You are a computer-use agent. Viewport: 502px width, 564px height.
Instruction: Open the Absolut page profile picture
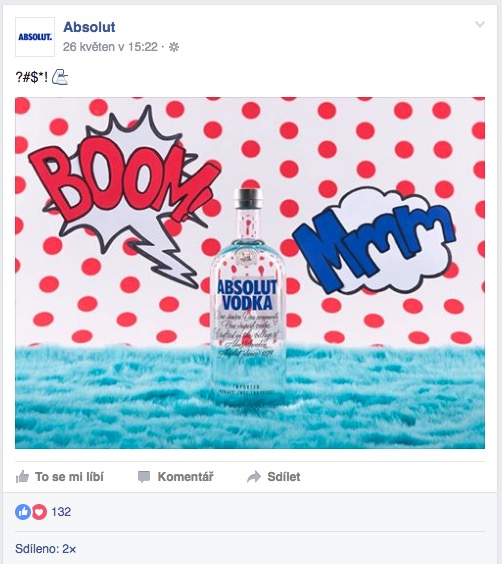point(35,37)
